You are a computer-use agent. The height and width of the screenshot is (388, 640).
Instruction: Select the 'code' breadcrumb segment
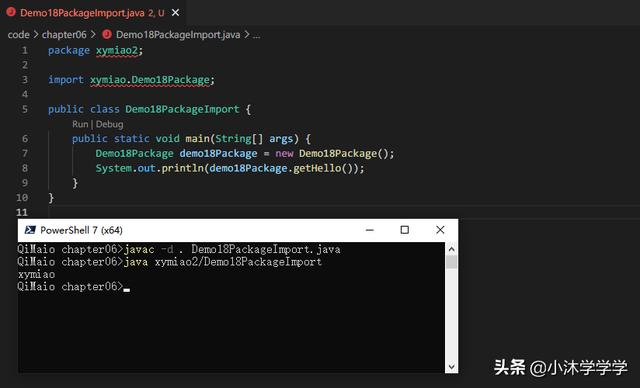(18, 35)
